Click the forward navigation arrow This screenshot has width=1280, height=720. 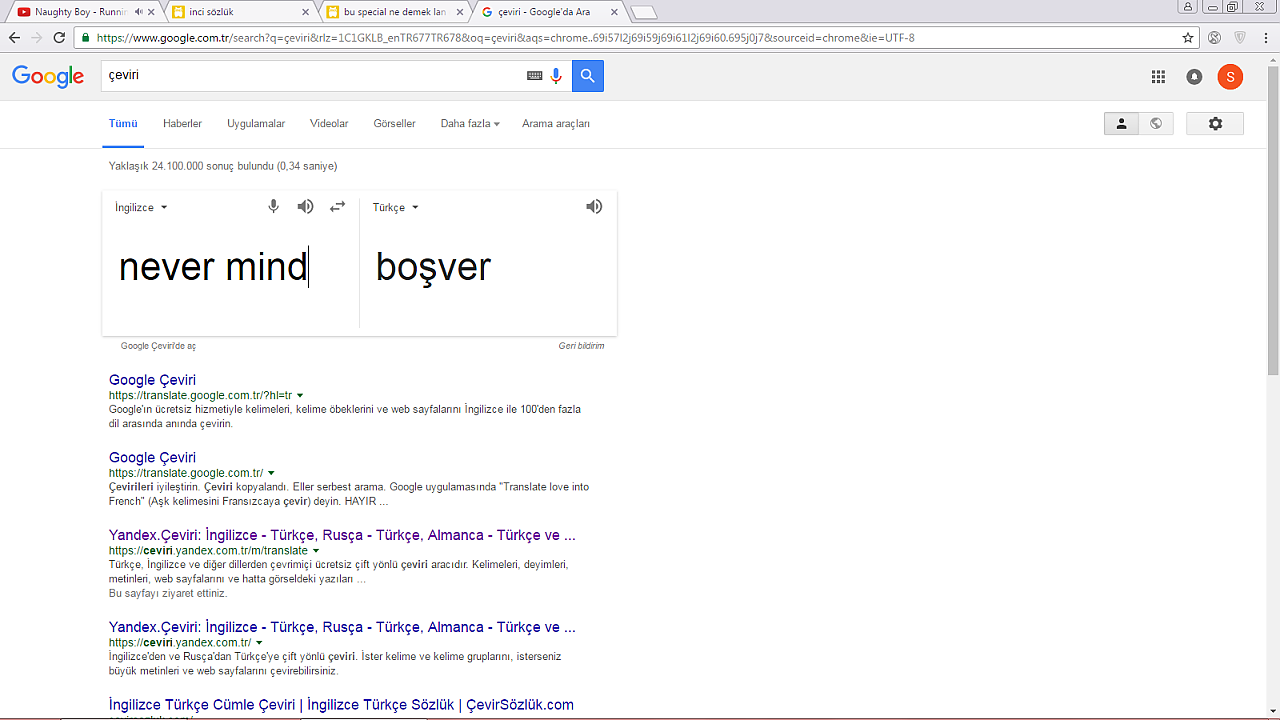37,38
